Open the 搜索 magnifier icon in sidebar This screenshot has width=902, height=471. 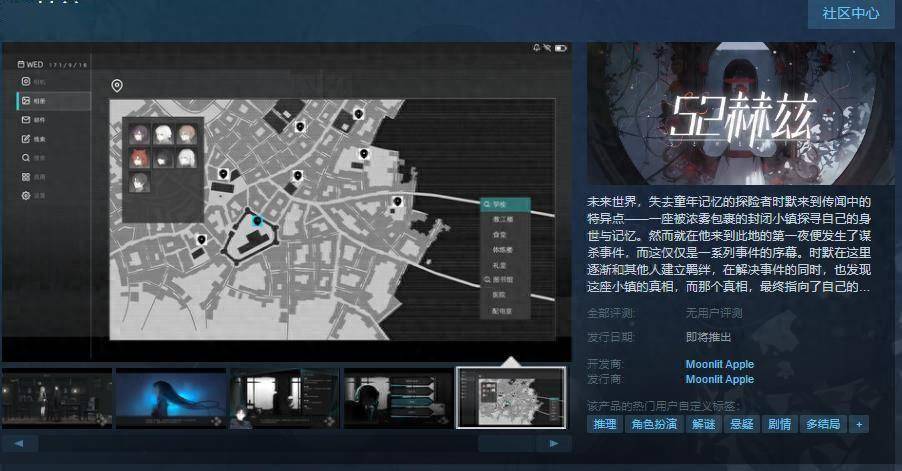pyautogui.click(x=25, y=158)
